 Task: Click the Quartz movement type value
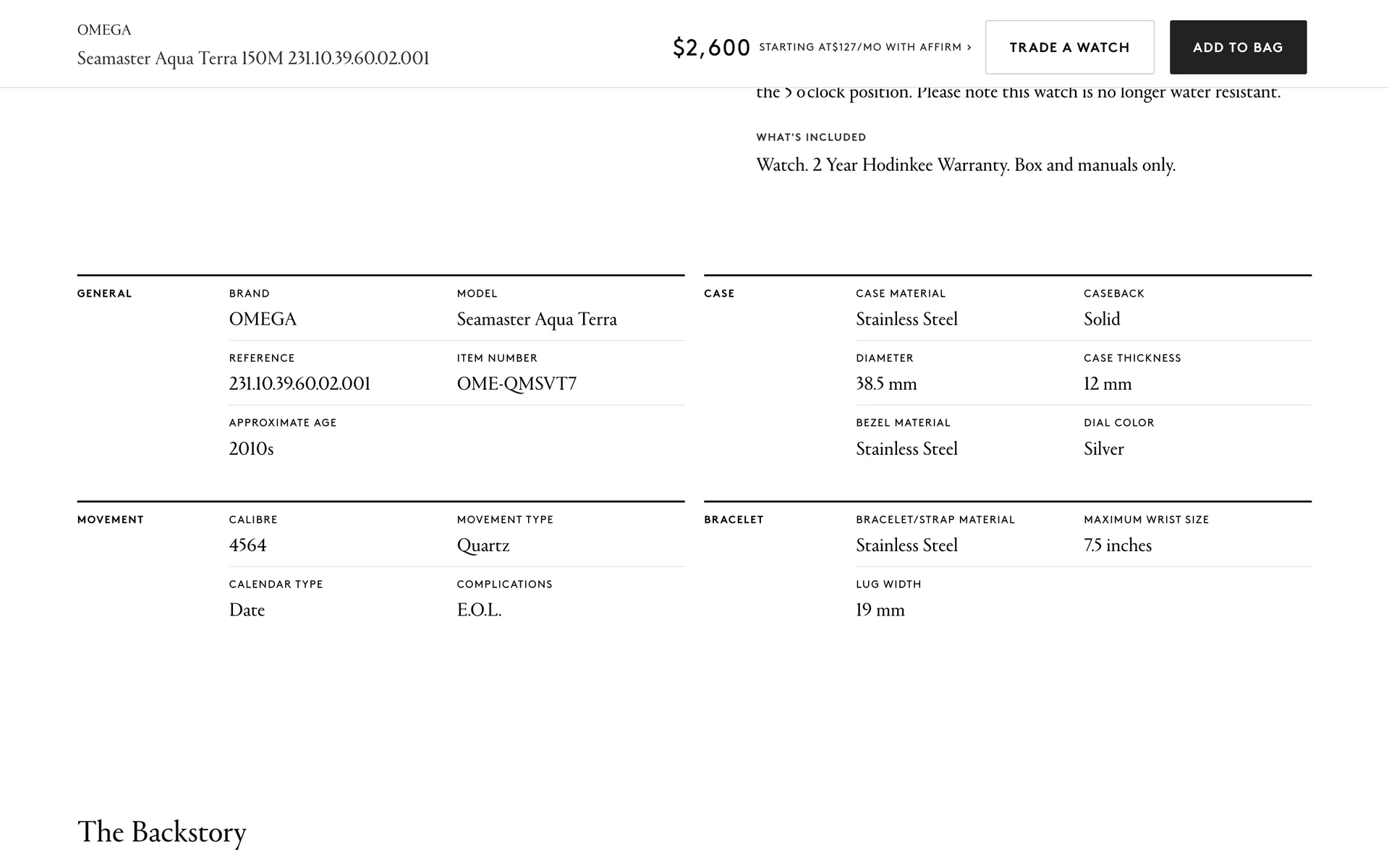(x=483, y=545)
